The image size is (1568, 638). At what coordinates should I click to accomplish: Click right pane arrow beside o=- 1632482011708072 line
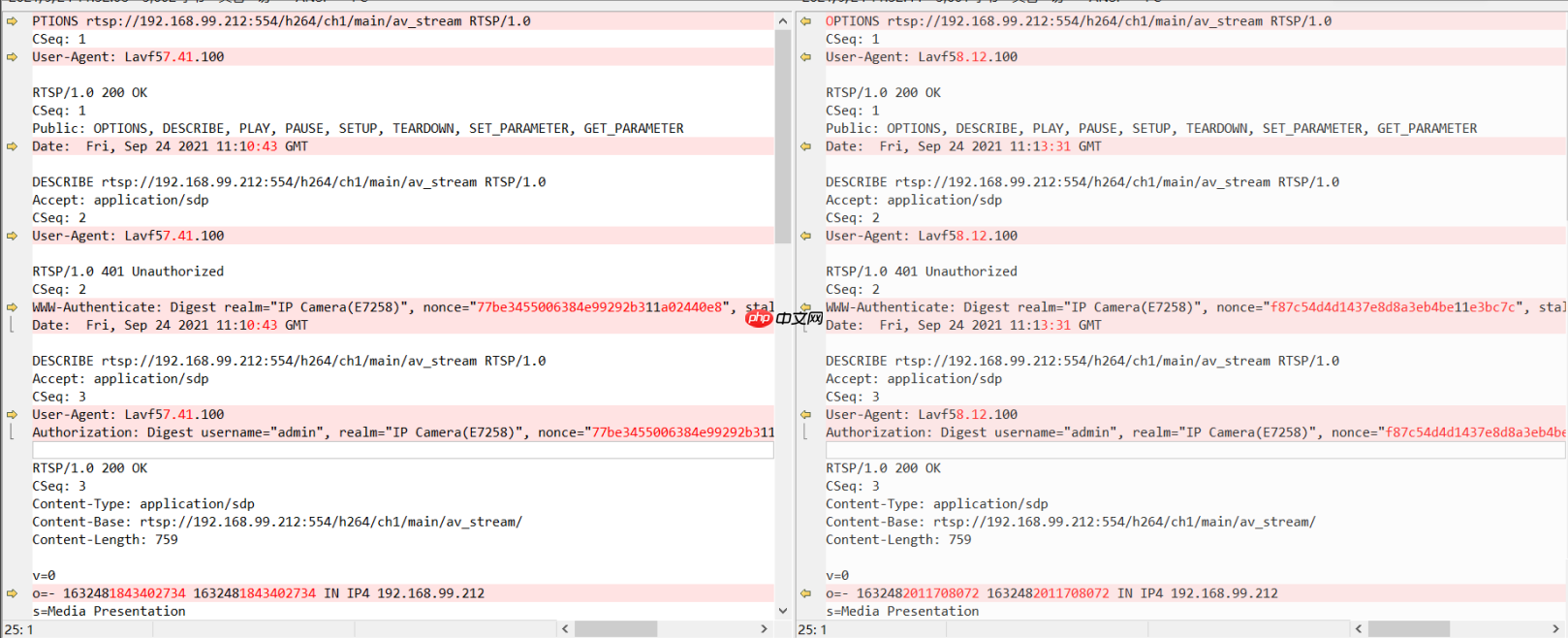point(805,593)
